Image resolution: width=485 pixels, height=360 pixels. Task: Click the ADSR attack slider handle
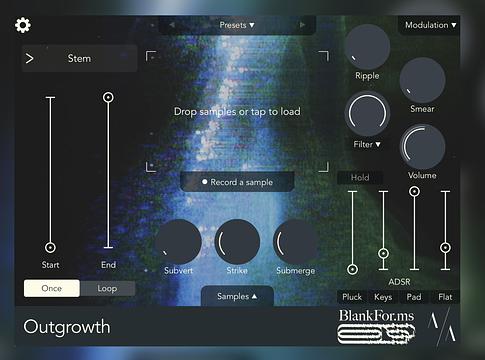click(352, 269)
